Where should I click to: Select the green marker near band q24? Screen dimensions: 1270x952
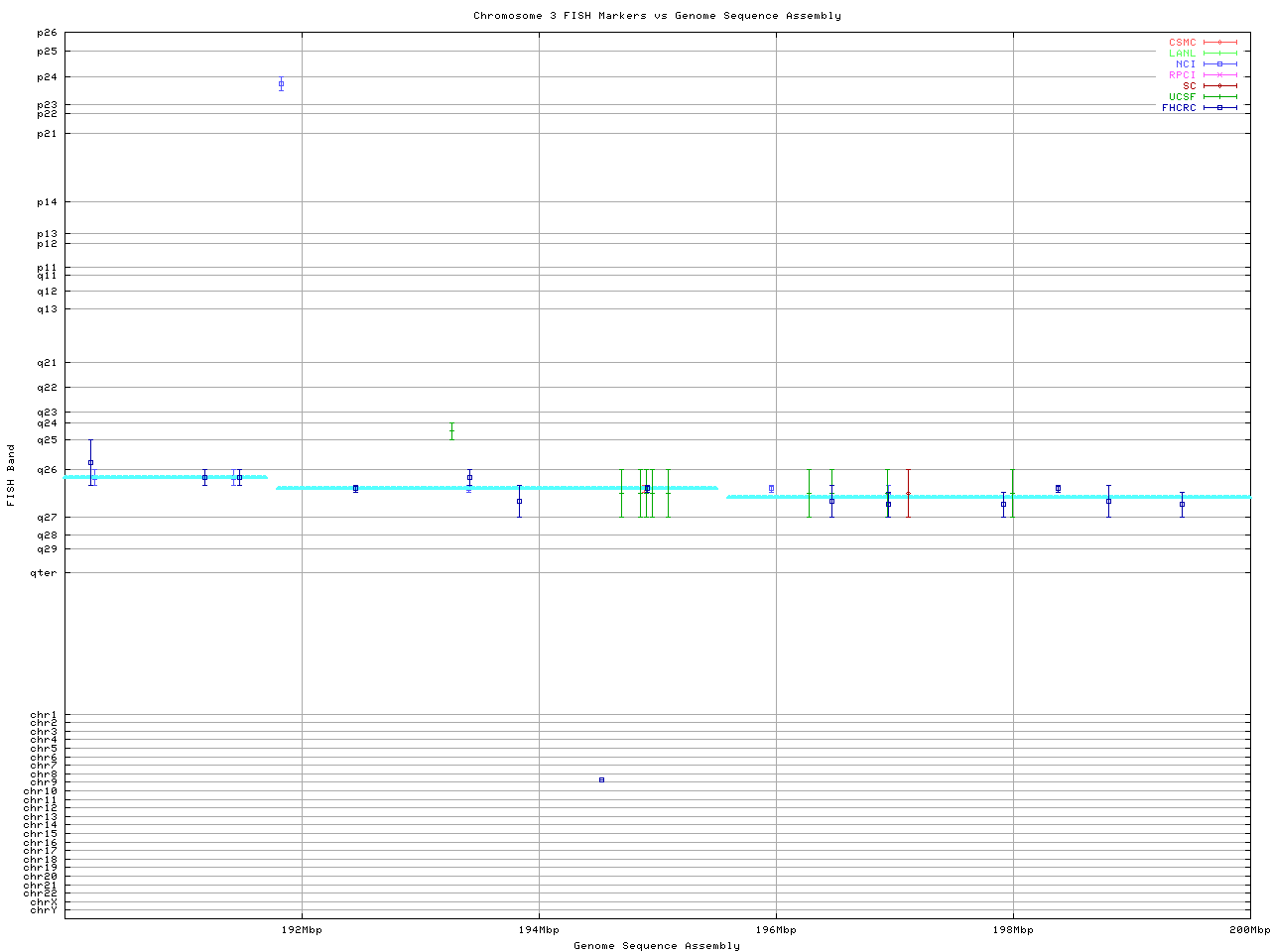[x=451, y=430]
